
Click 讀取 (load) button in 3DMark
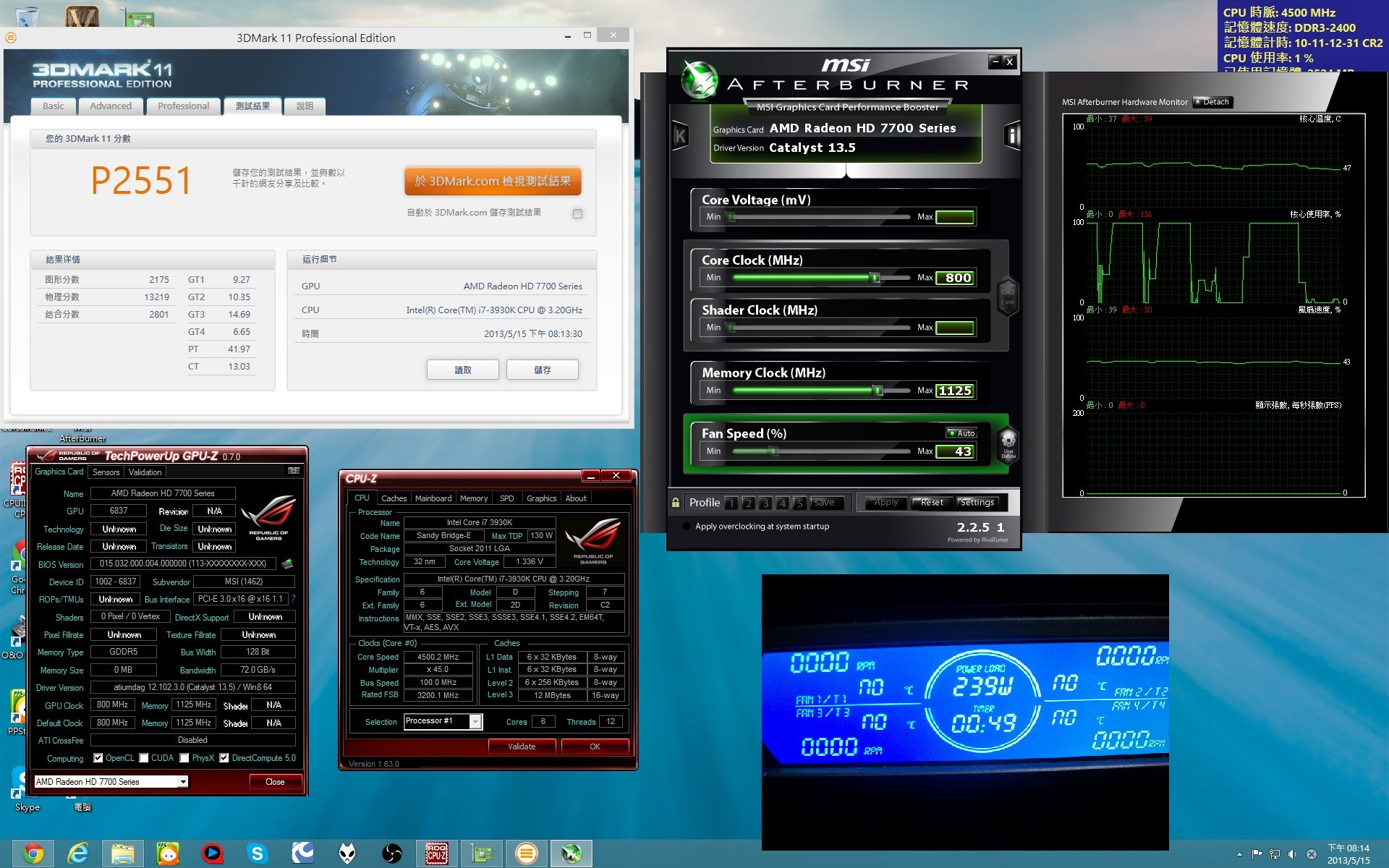tap(463, 370)
